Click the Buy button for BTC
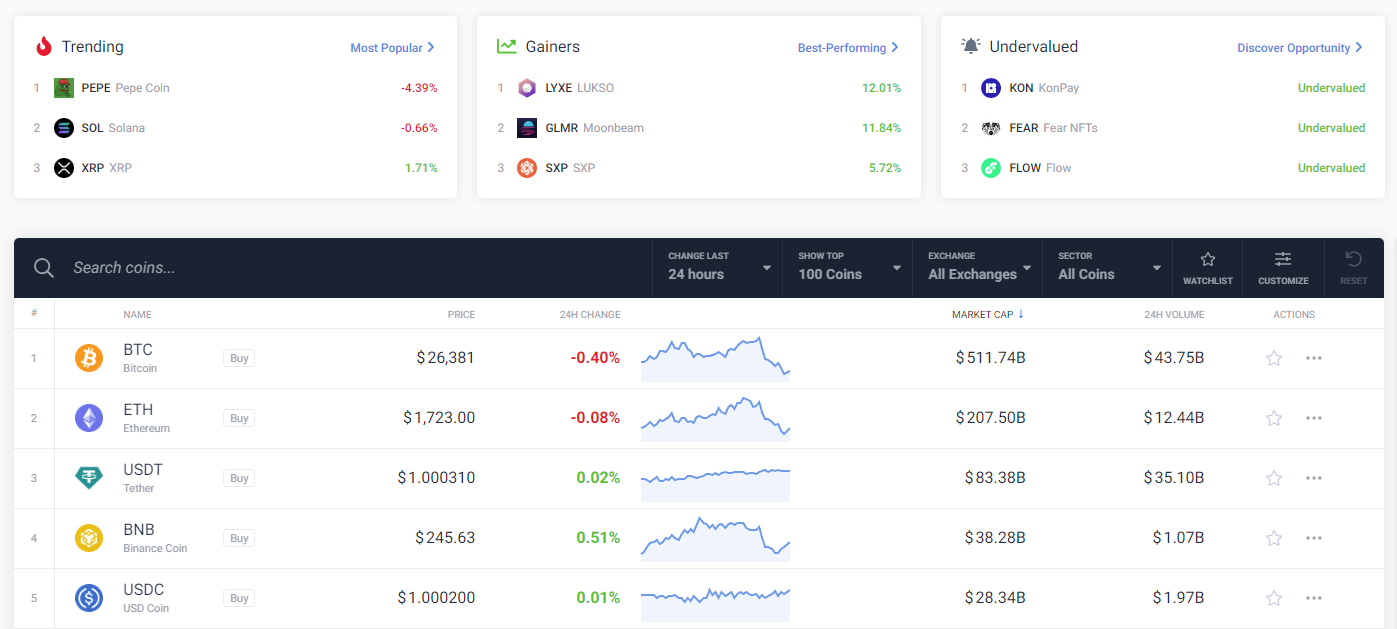The width and height of the screenshot is (1397, 629). pyautogui.click(x=239, y=358)
